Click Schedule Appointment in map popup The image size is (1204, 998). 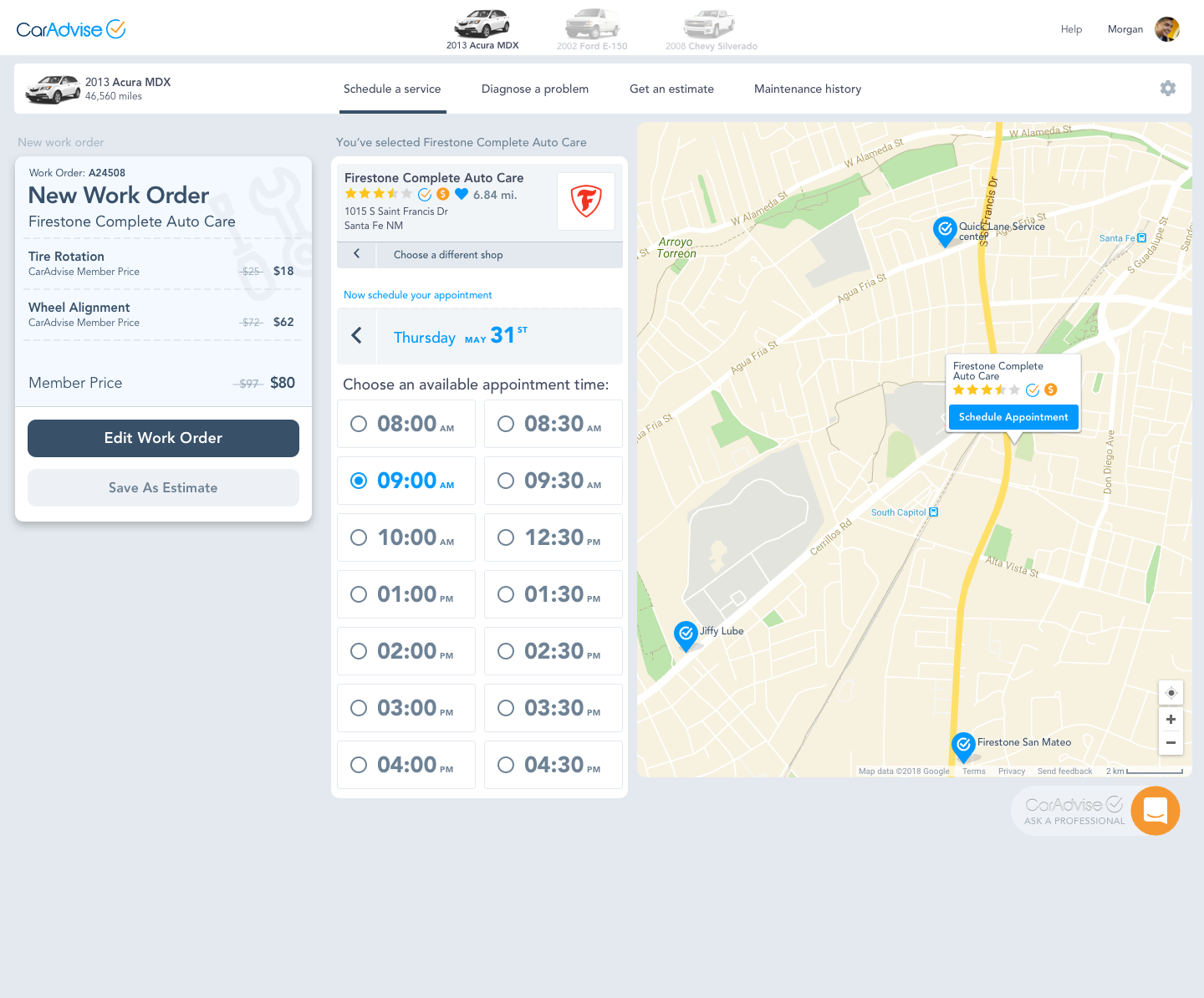point(1013,417)
